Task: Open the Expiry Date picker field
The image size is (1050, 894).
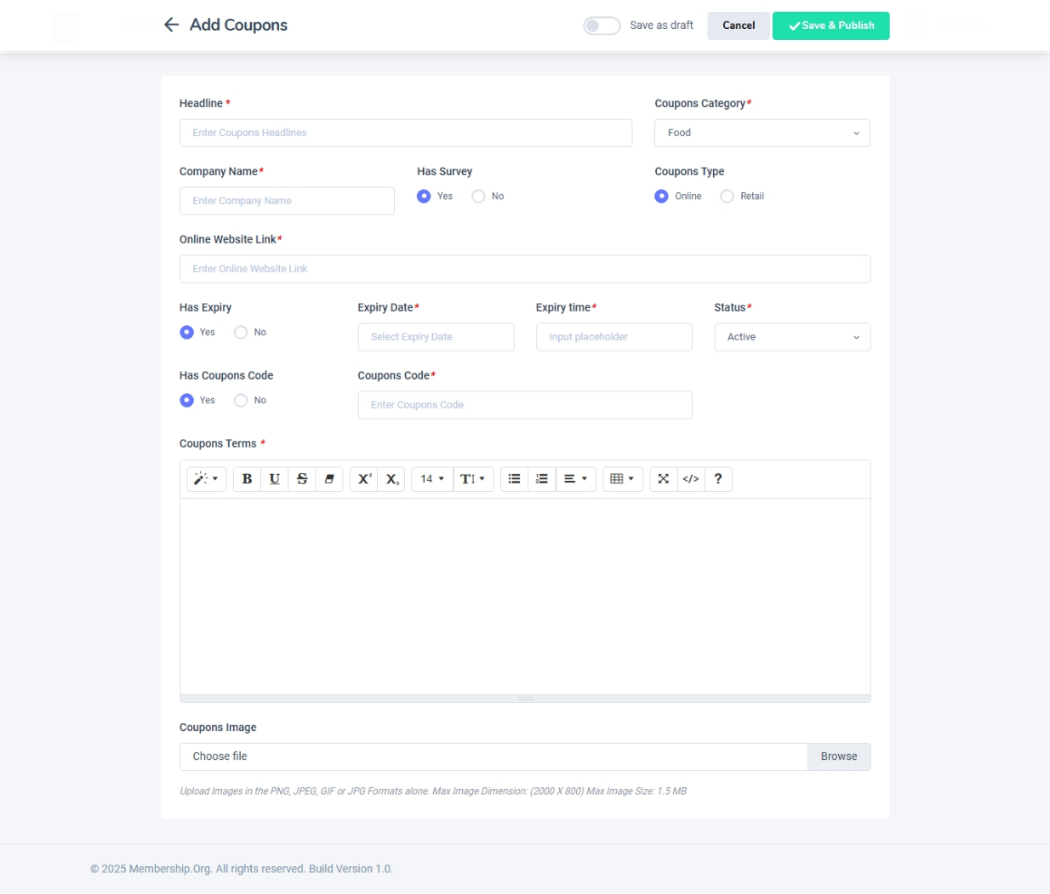Action: [x=436, y=337]
